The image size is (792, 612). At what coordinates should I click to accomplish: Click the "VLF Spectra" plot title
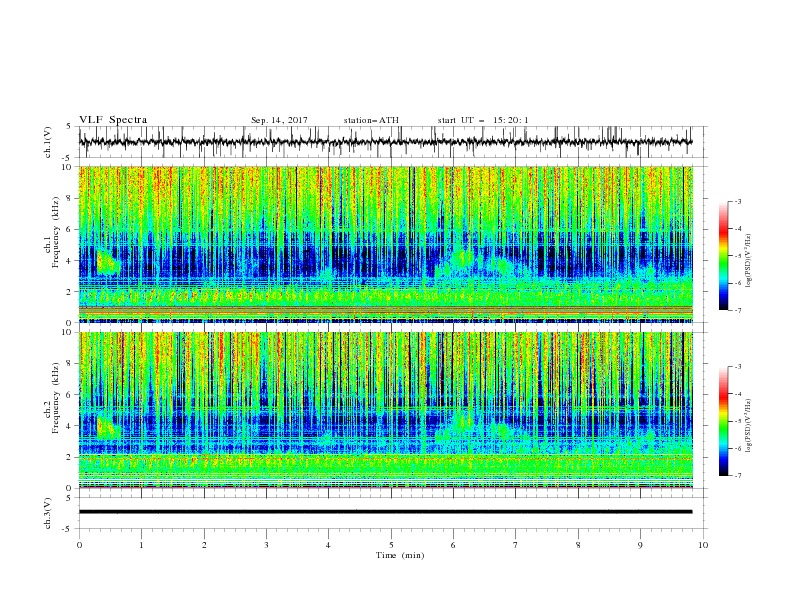[x=113, y=120]
